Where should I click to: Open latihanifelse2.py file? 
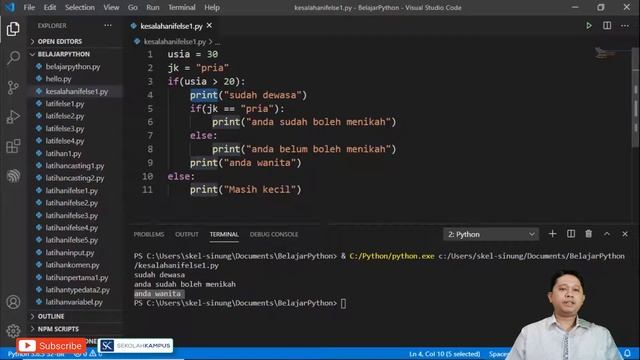click(x=71, y=203)
